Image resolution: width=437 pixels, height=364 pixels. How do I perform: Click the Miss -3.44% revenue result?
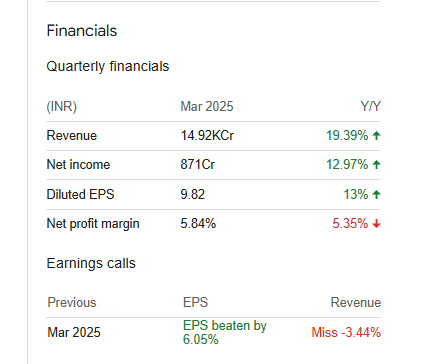(346, 332)
